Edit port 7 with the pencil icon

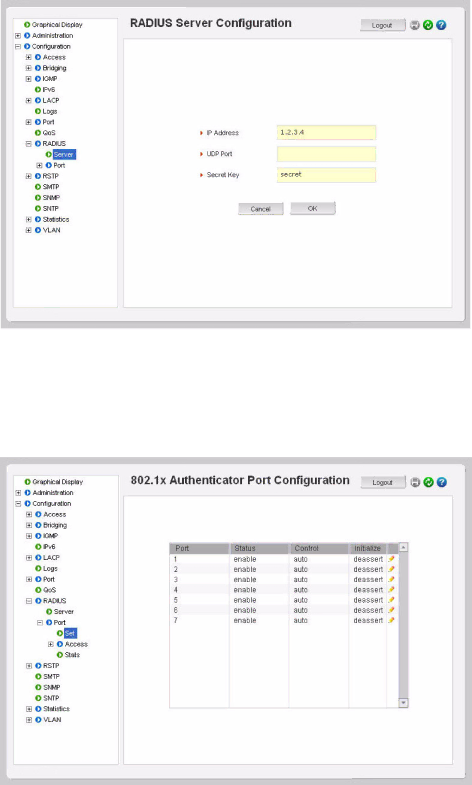pyautogui.click(x=391, y=620)
